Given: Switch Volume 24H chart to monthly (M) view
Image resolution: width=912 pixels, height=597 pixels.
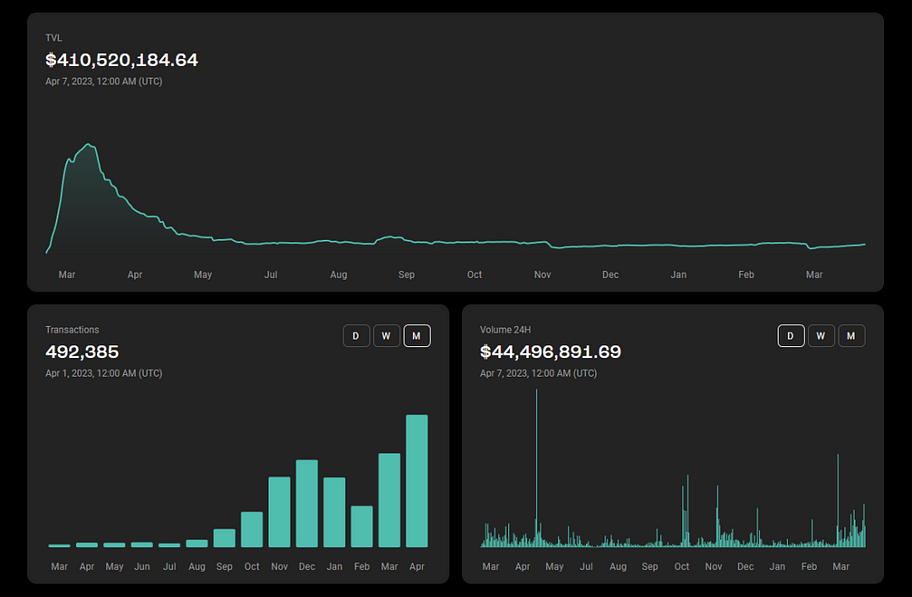Looking at the screenshot, I should [x=851, y=336].
